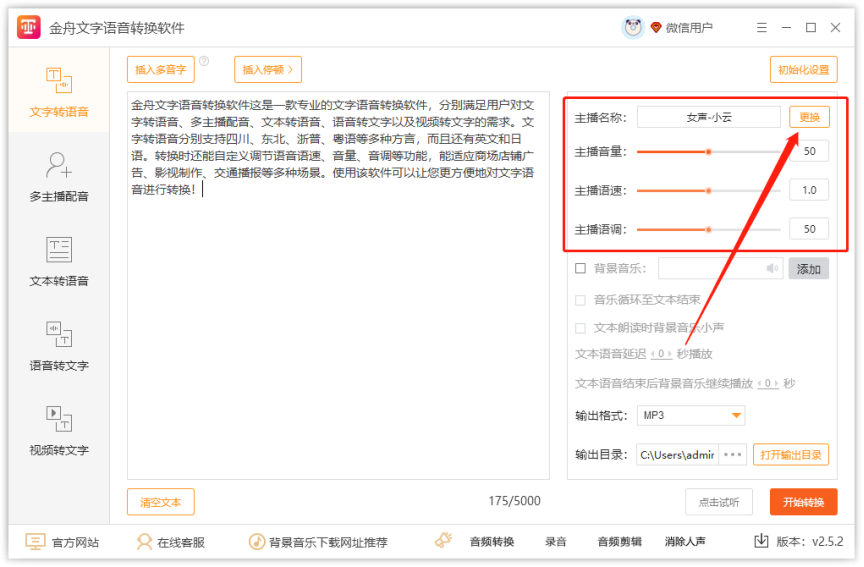Click the 主播语速 value box
The height and width of the screenshot is (567, 864).
click(x=809, y=191)
